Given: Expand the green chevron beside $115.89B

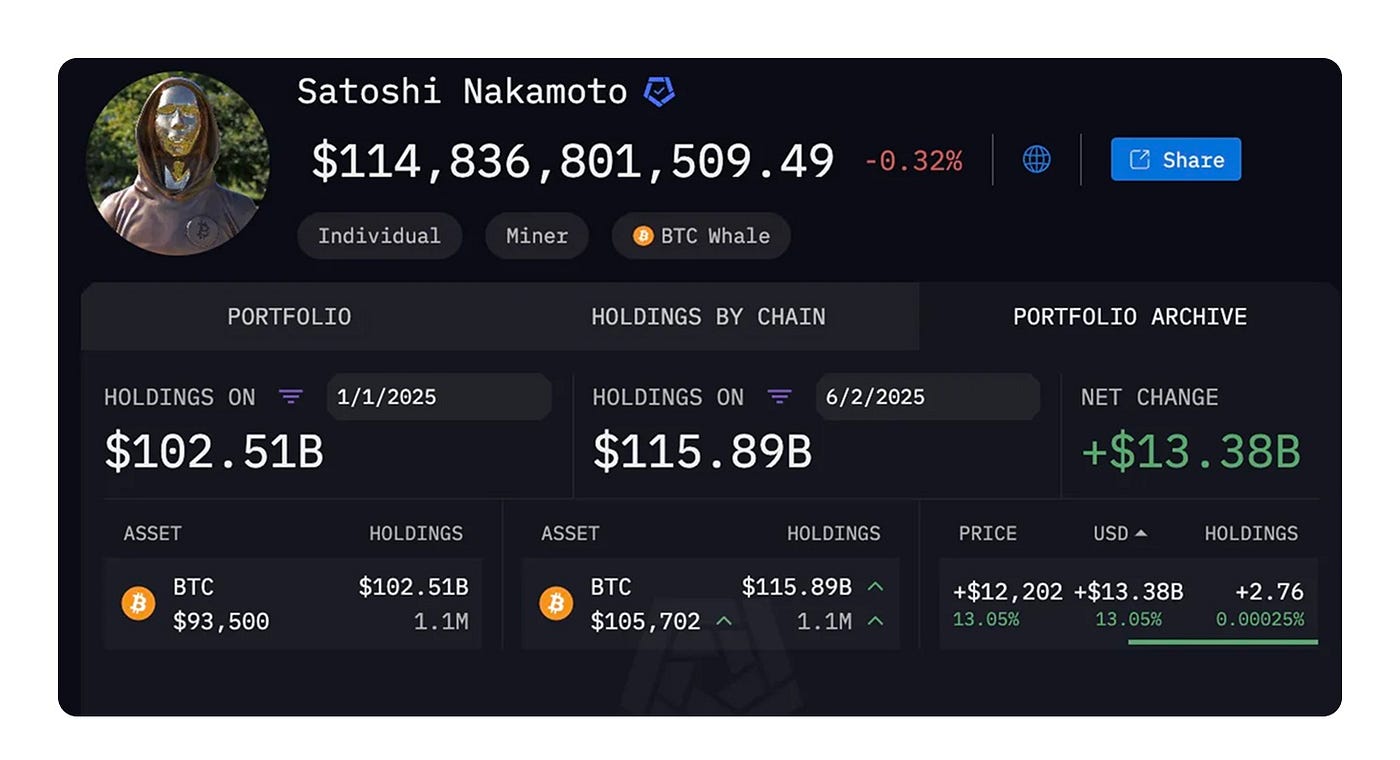Looking at the screenshot, I should (x=874, y=587).
